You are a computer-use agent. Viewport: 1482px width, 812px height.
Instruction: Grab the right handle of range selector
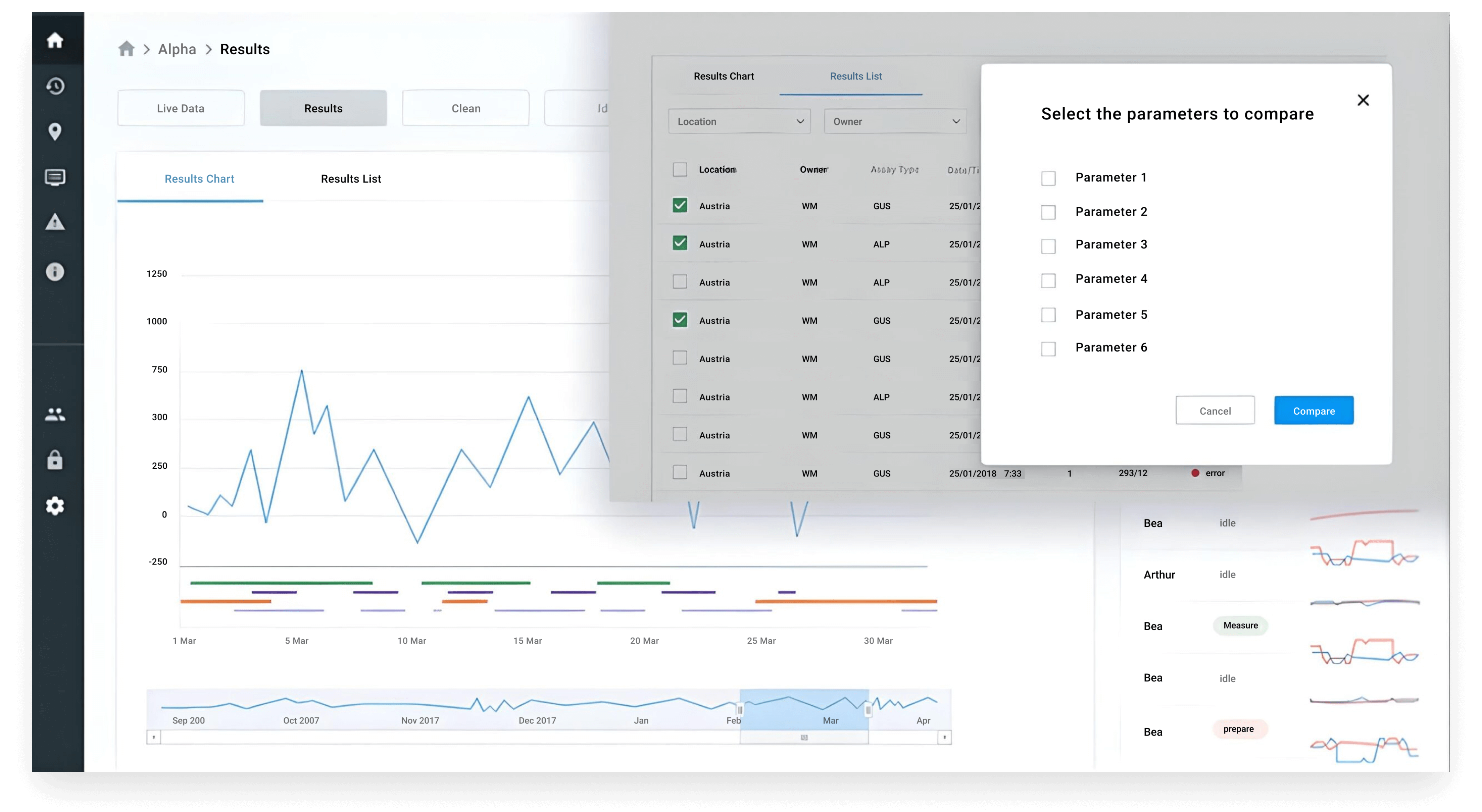[868, 710]
